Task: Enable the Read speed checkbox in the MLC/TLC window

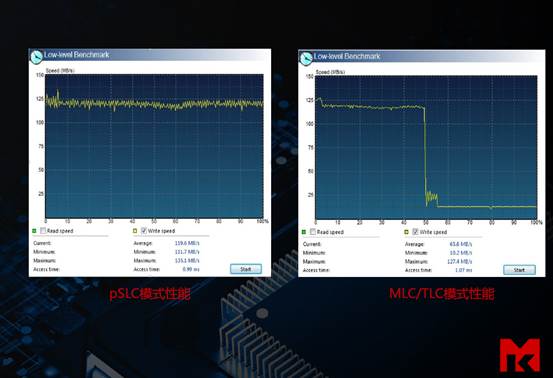Action: 313,232
